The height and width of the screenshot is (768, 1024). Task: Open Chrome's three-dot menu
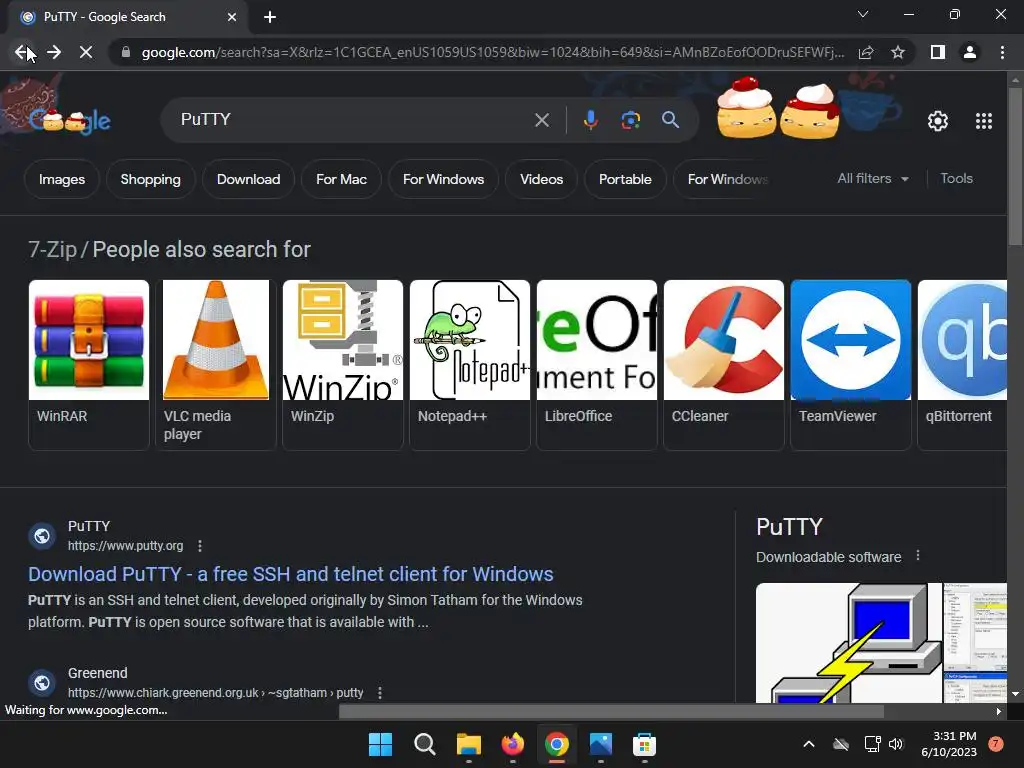(x=1002, y=52)
